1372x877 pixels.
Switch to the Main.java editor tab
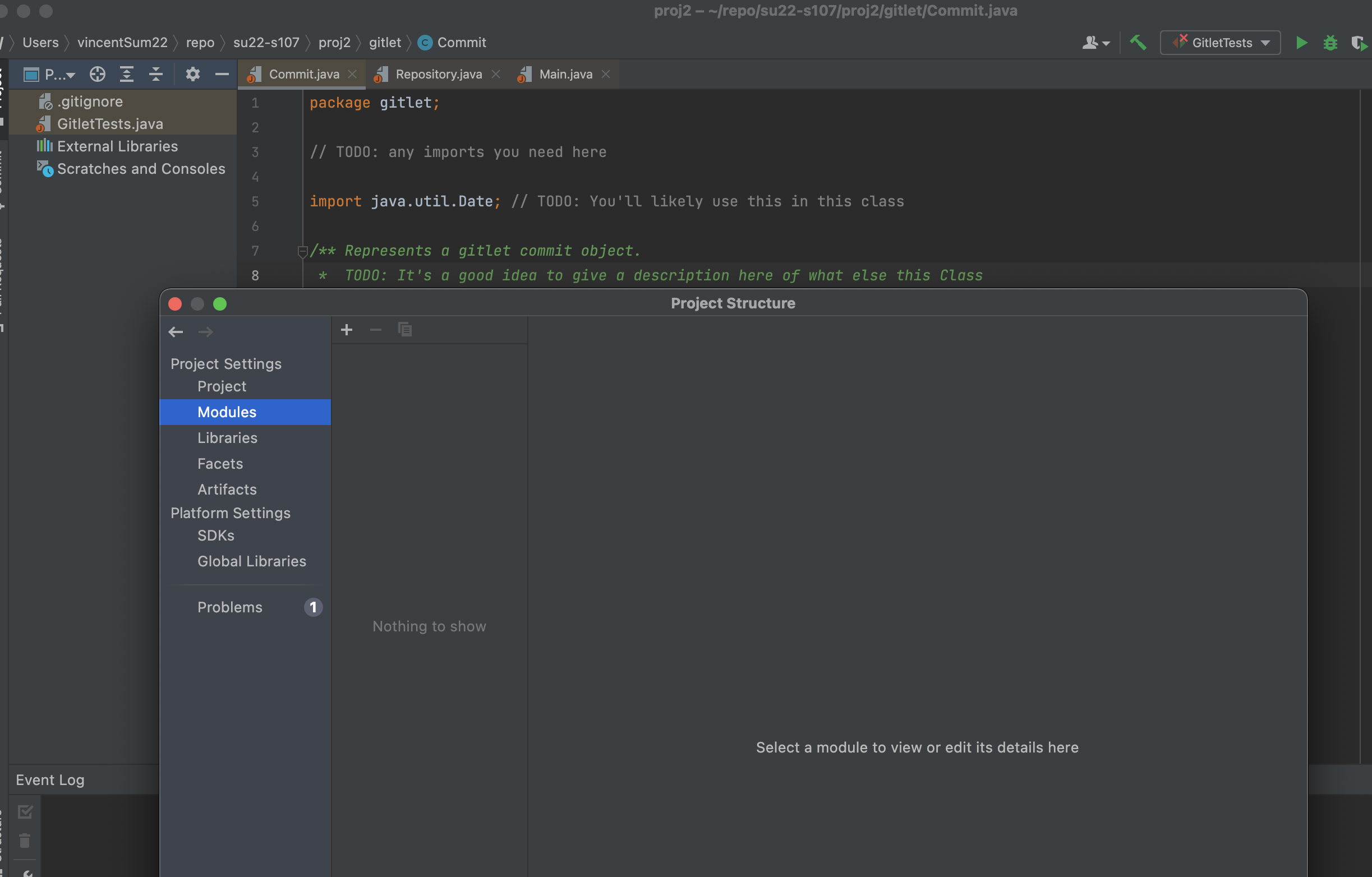pos(565,74)
